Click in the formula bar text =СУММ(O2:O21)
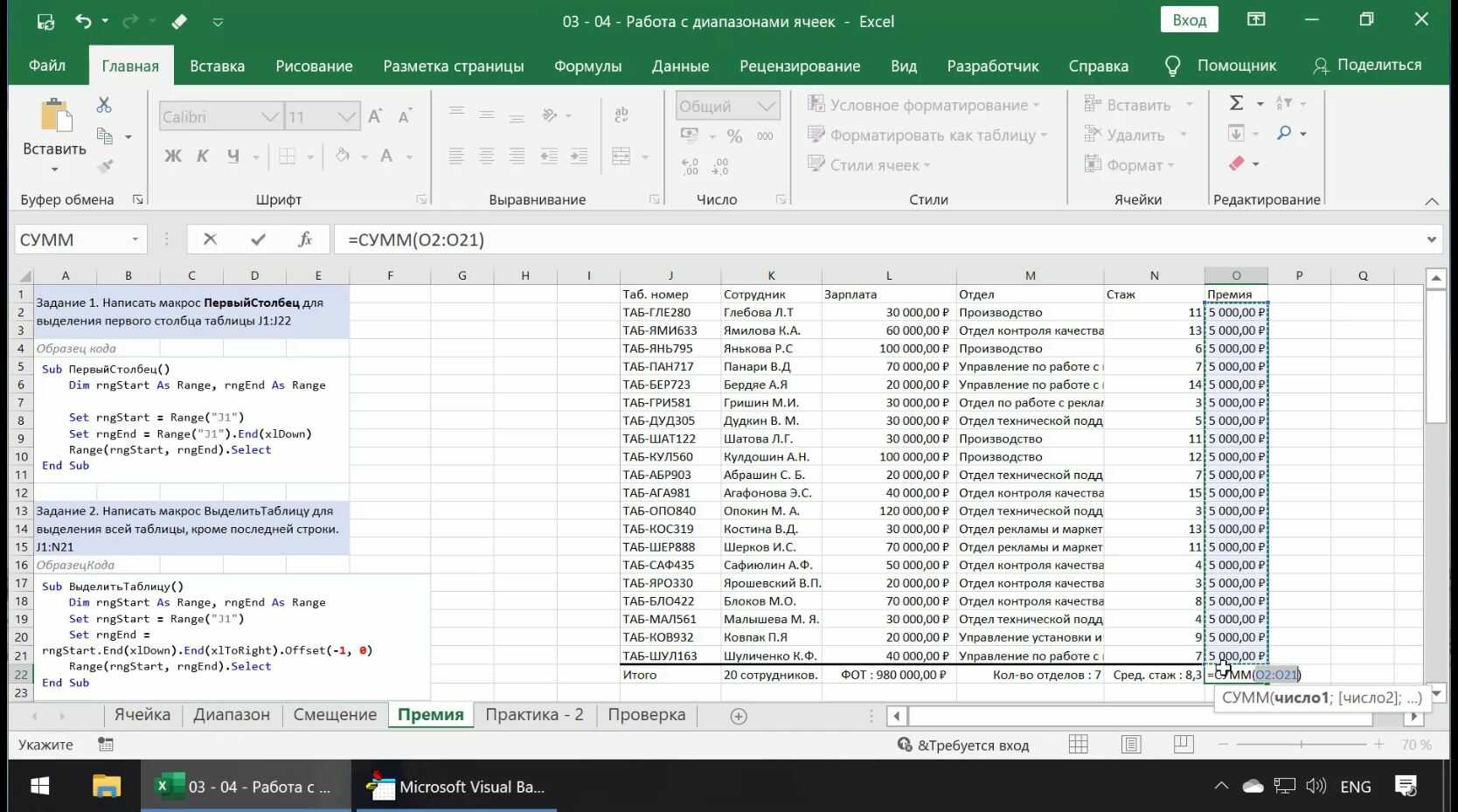The width and height of the screenshot is (1458, 812). pyautogui.click(x=416, y=239)
